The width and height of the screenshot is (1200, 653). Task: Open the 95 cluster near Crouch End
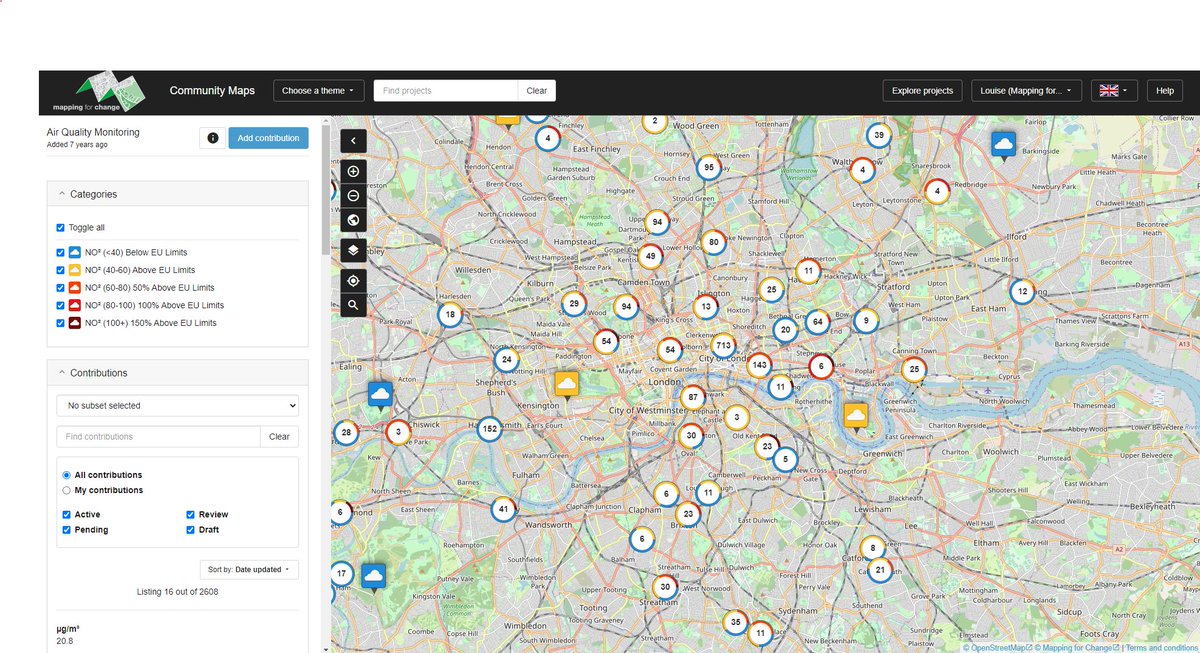point(708,168)
